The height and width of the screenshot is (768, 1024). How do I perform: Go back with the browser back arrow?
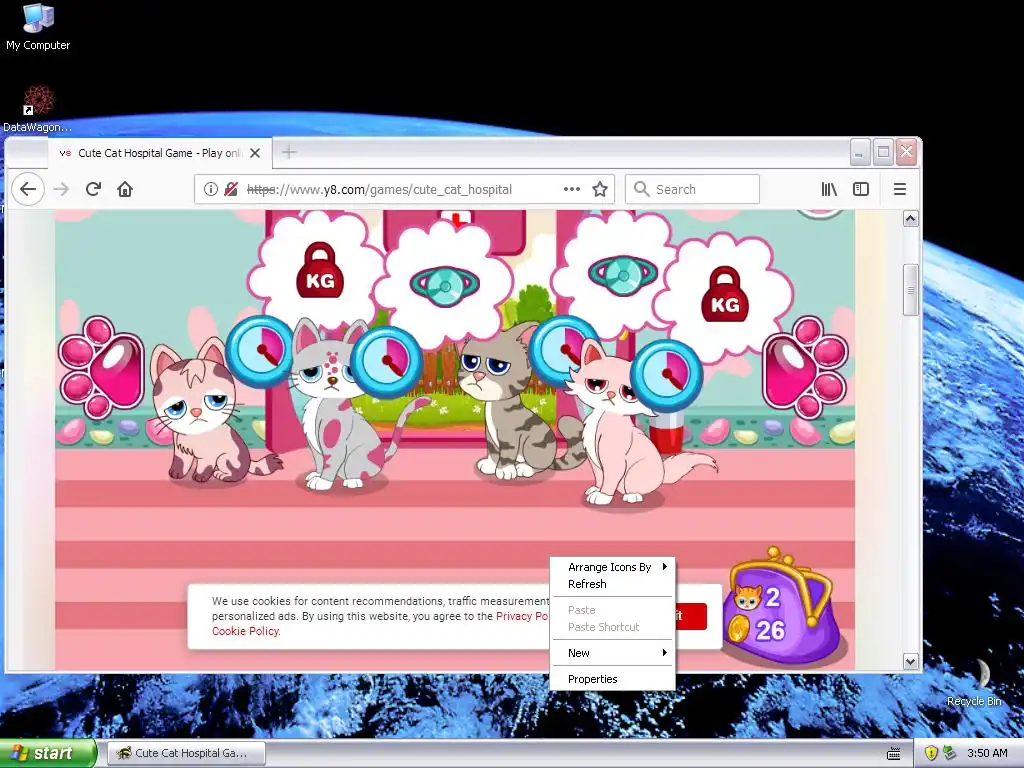click(27, 189)
